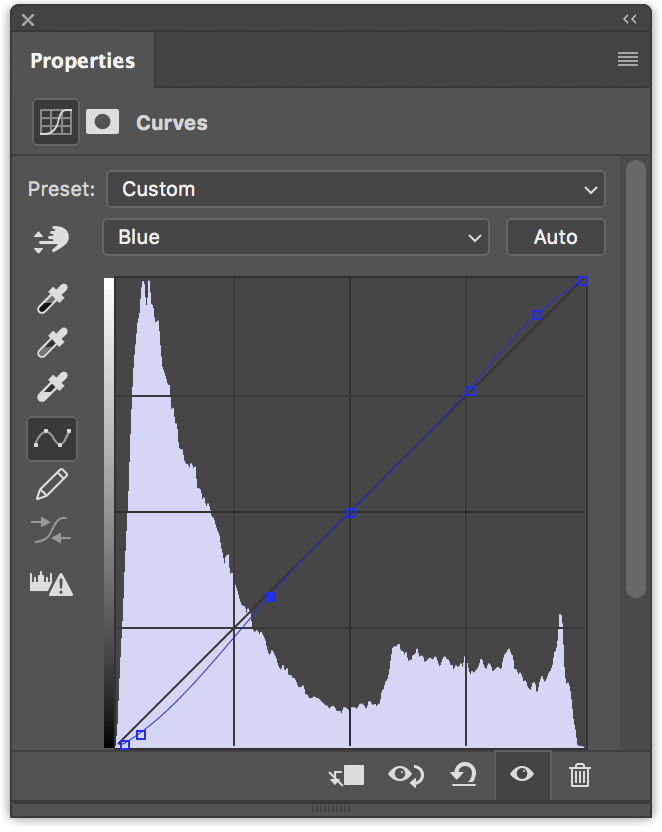Close the Properties panel
The height and width of the screenshot is (832, 662).
[x=28, y=20]
